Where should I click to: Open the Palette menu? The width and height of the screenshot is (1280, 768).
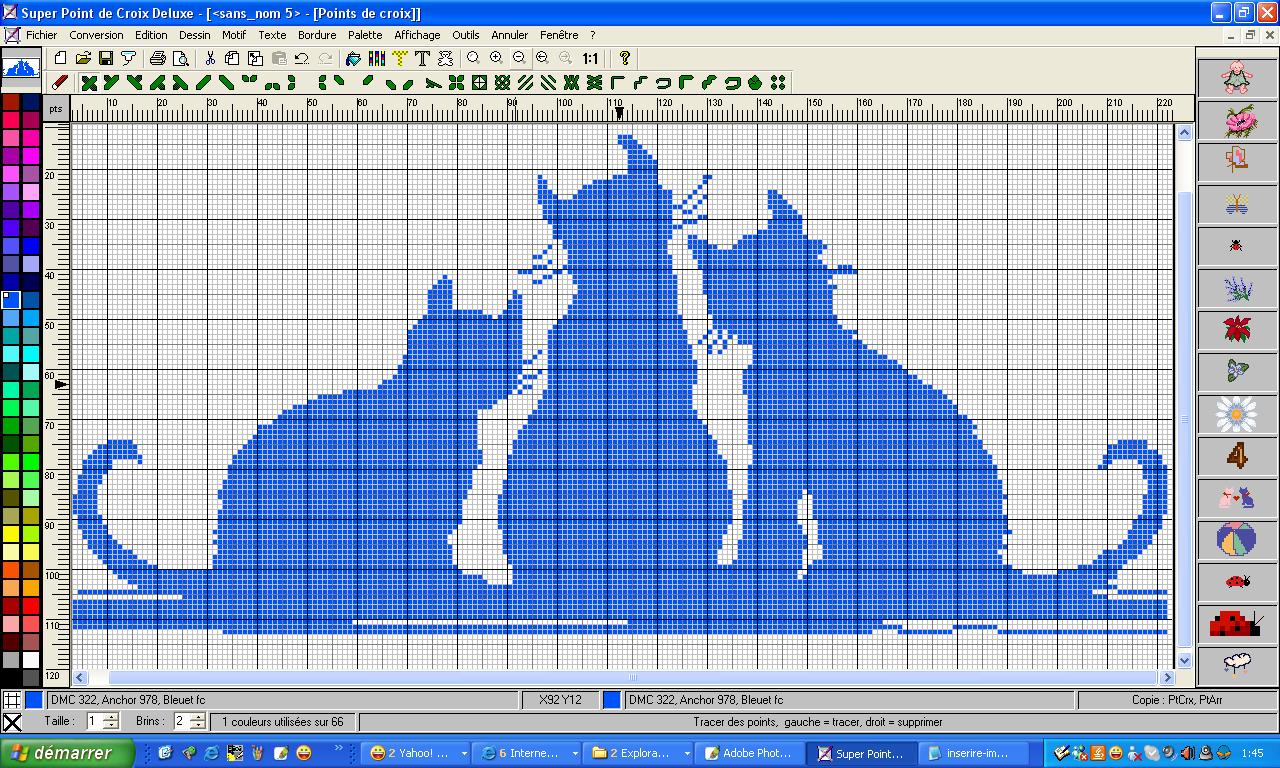tap(365, 34)
